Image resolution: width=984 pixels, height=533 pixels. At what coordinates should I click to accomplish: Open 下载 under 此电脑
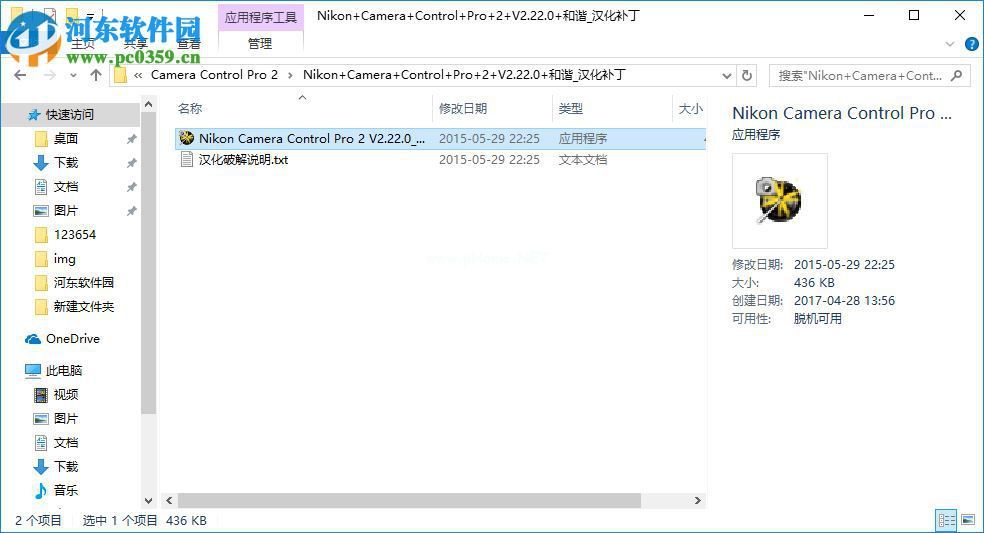pos(66,466)
